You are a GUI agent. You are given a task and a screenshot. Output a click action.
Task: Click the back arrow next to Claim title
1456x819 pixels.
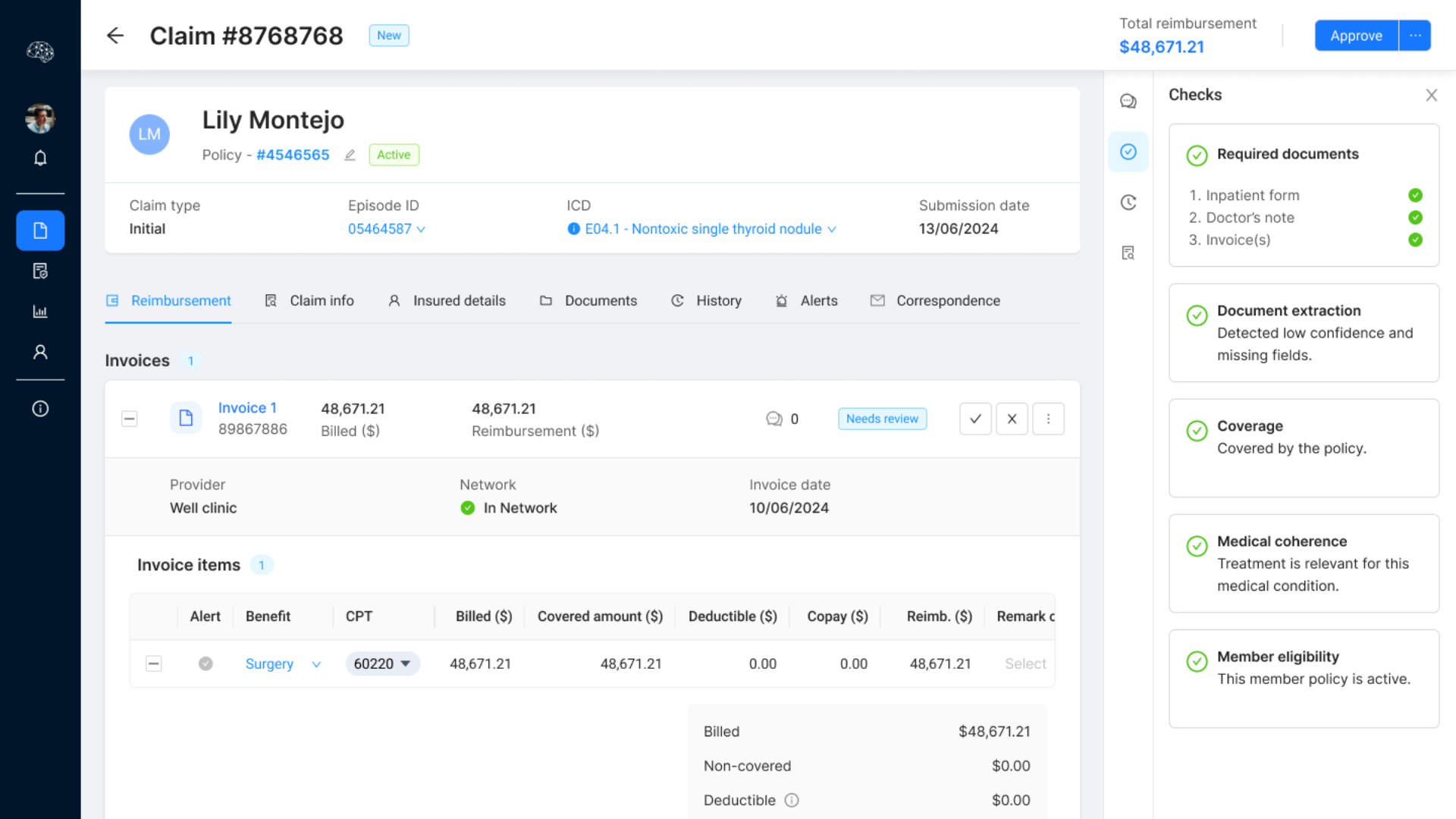115,36
